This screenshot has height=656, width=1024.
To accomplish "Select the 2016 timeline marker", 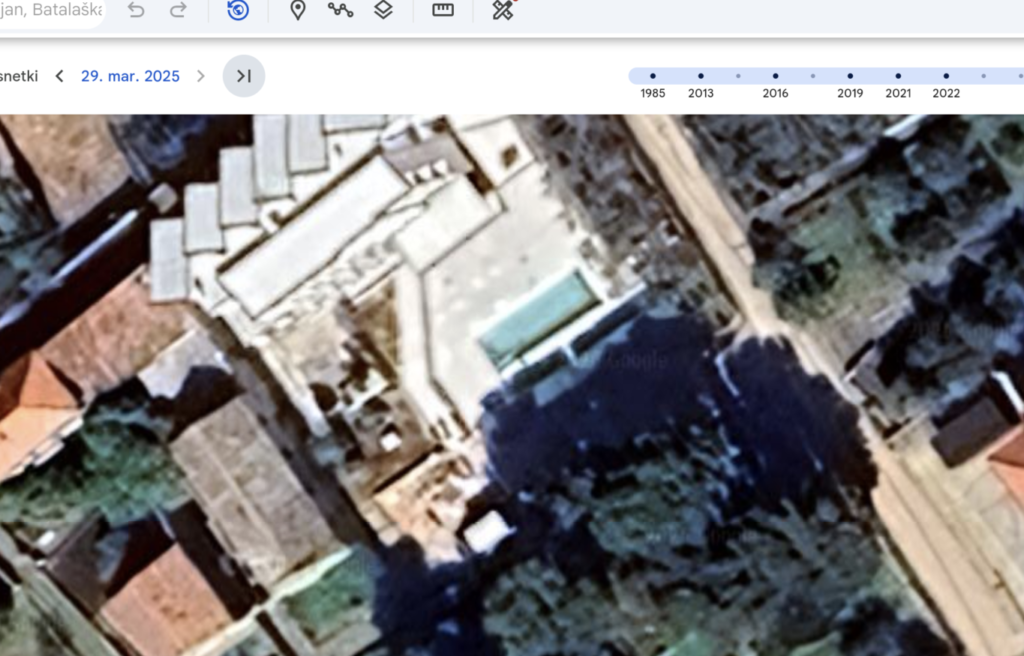I will (x=775, y=76).
